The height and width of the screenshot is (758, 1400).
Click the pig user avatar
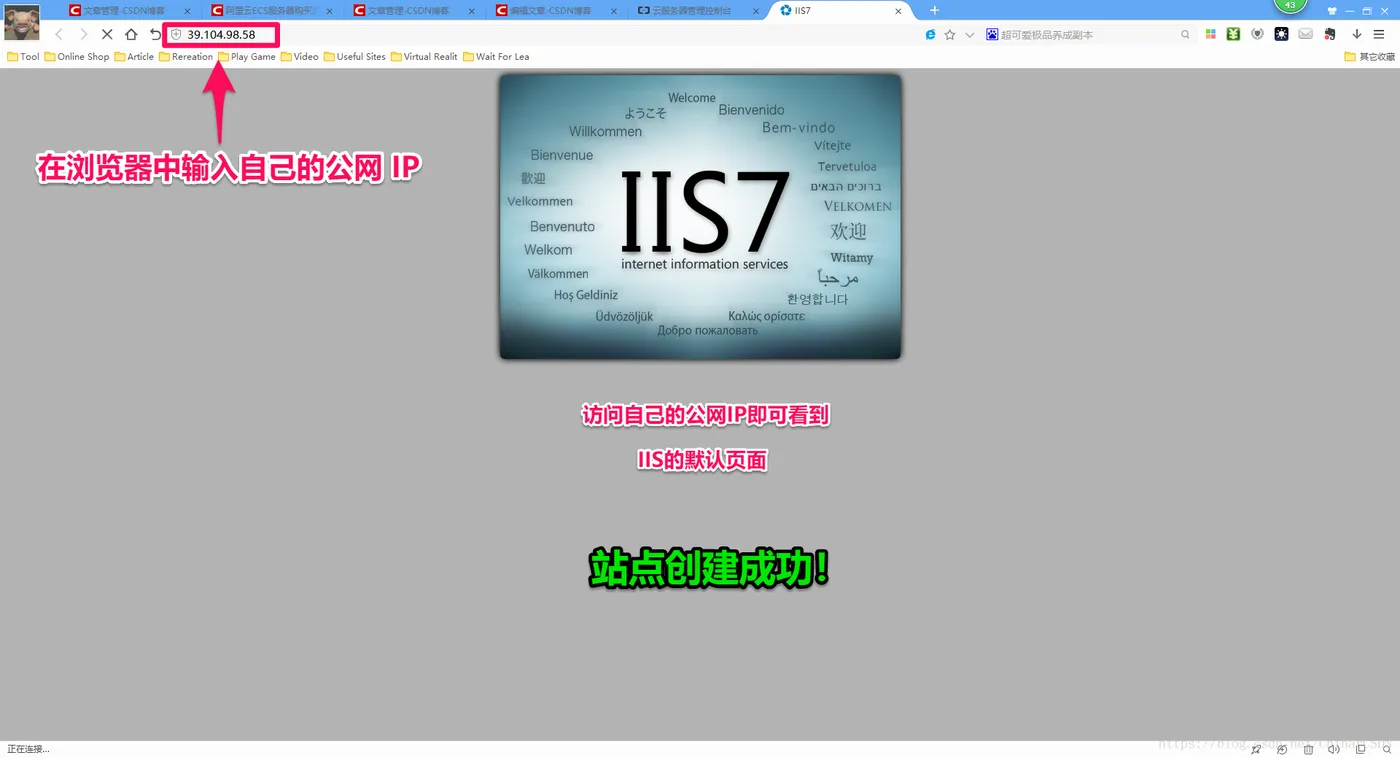point(22,22)
